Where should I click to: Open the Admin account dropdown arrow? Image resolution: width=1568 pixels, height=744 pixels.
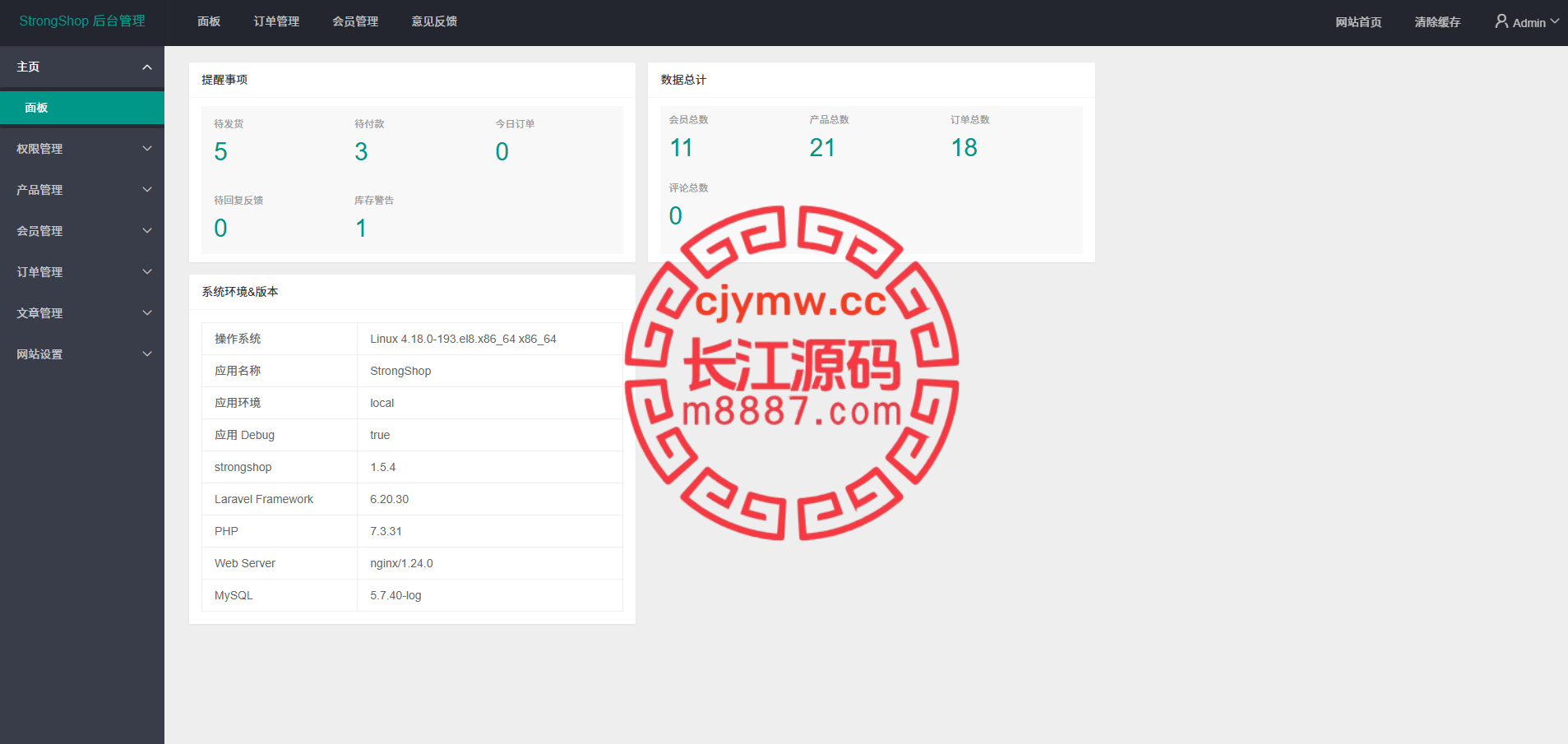[x=1555, y=21]
